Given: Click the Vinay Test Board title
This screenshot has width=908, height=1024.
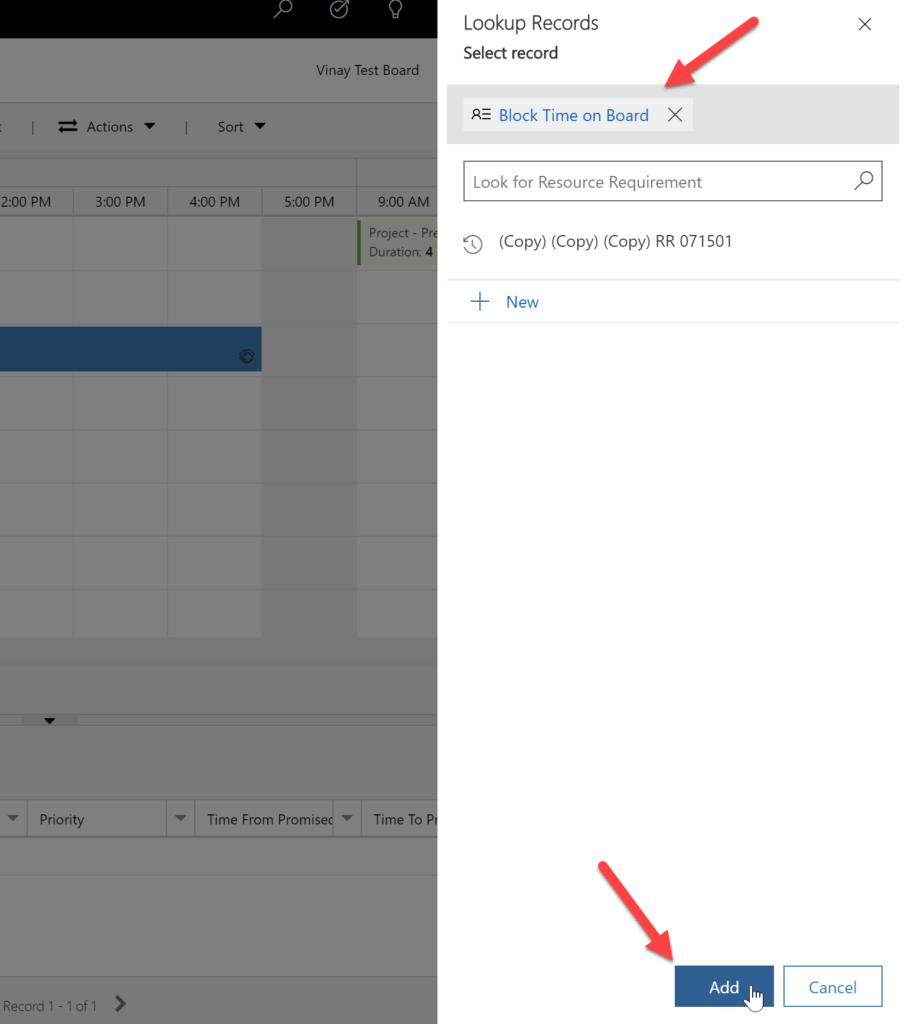Looking at the screenshot, I should click(367, 70).
